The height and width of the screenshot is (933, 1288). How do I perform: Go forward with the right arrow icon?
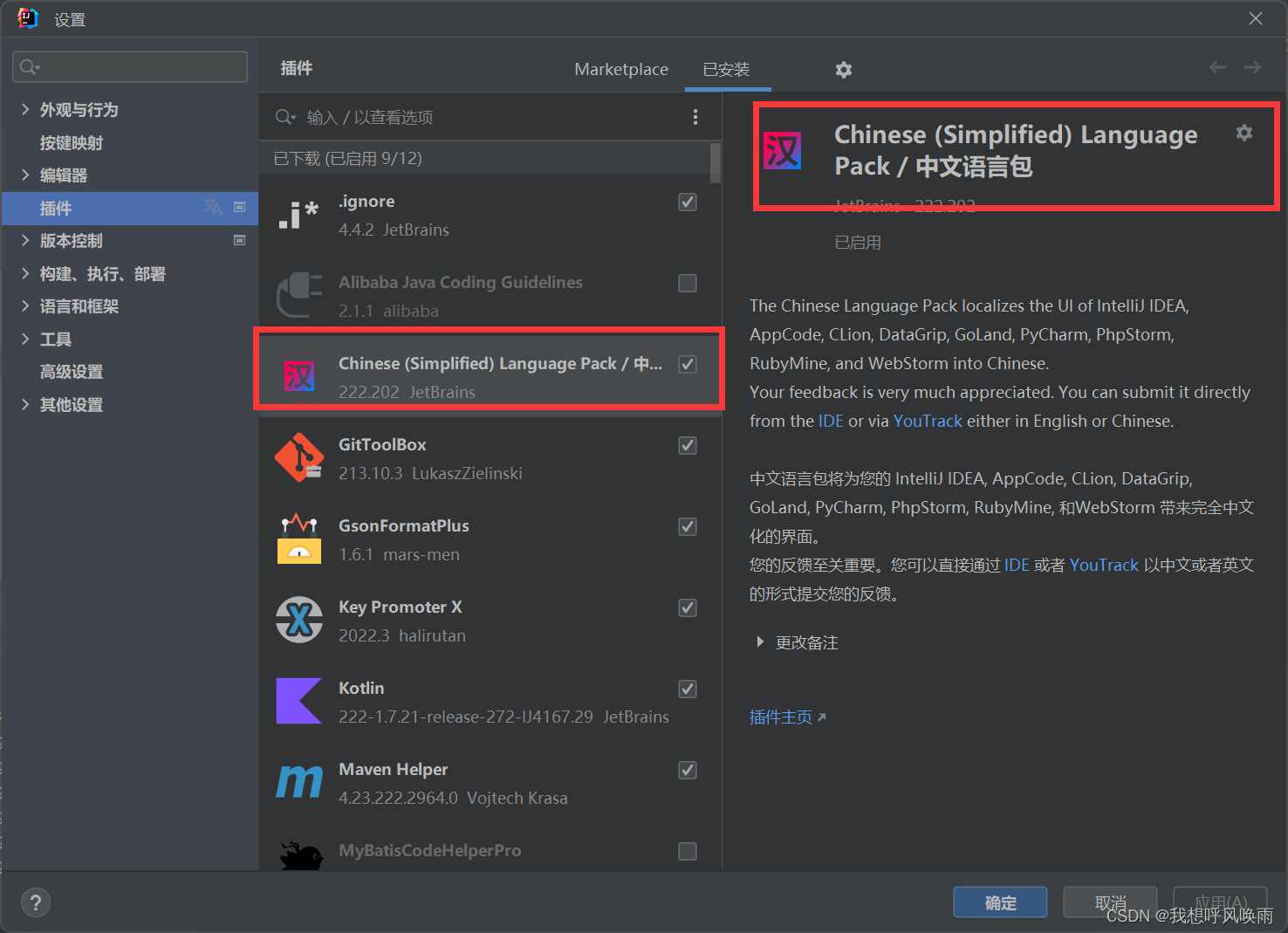click(1252, 67)
